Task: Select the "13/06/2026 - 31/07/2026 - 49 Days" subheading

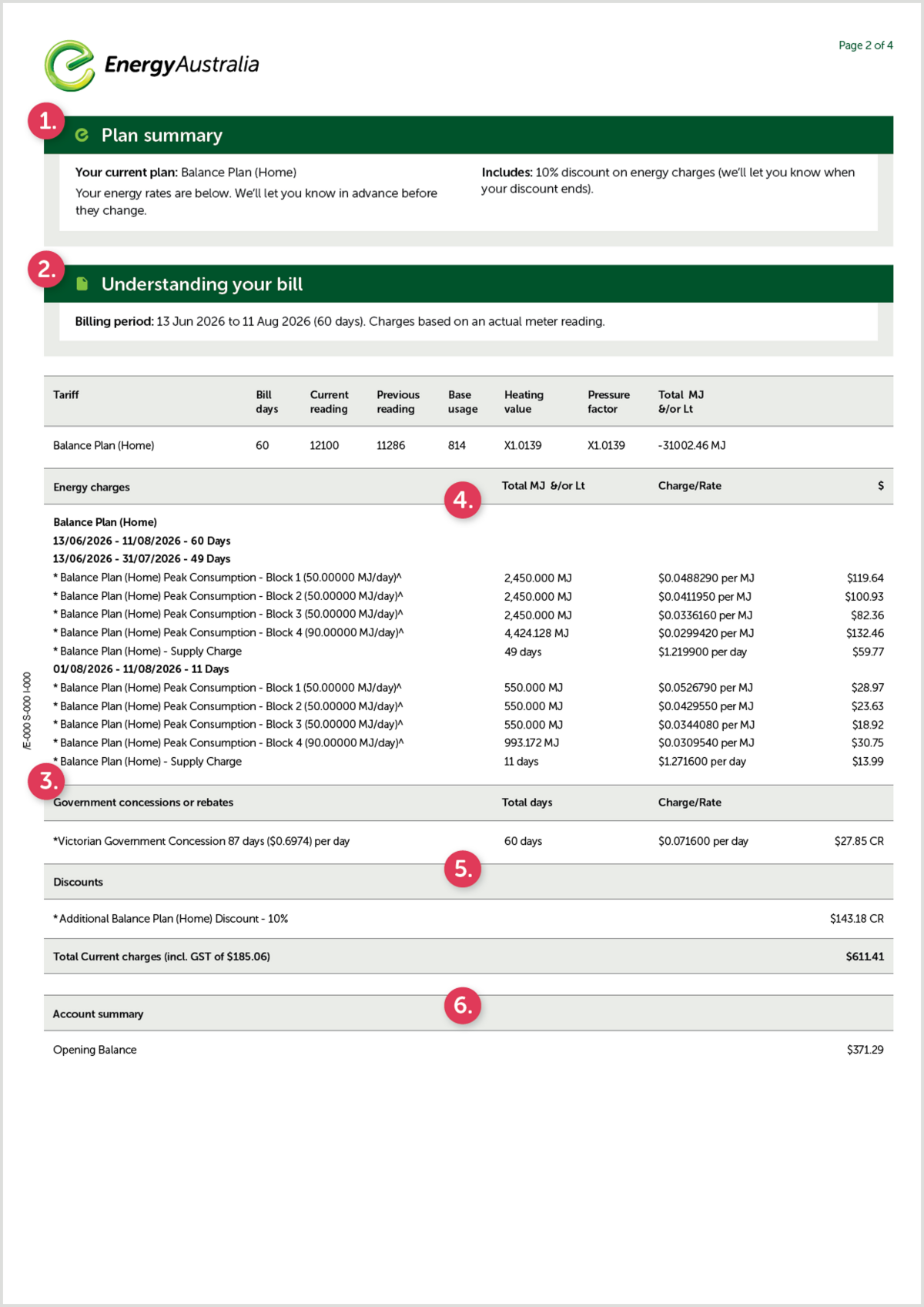Action: 142,559
